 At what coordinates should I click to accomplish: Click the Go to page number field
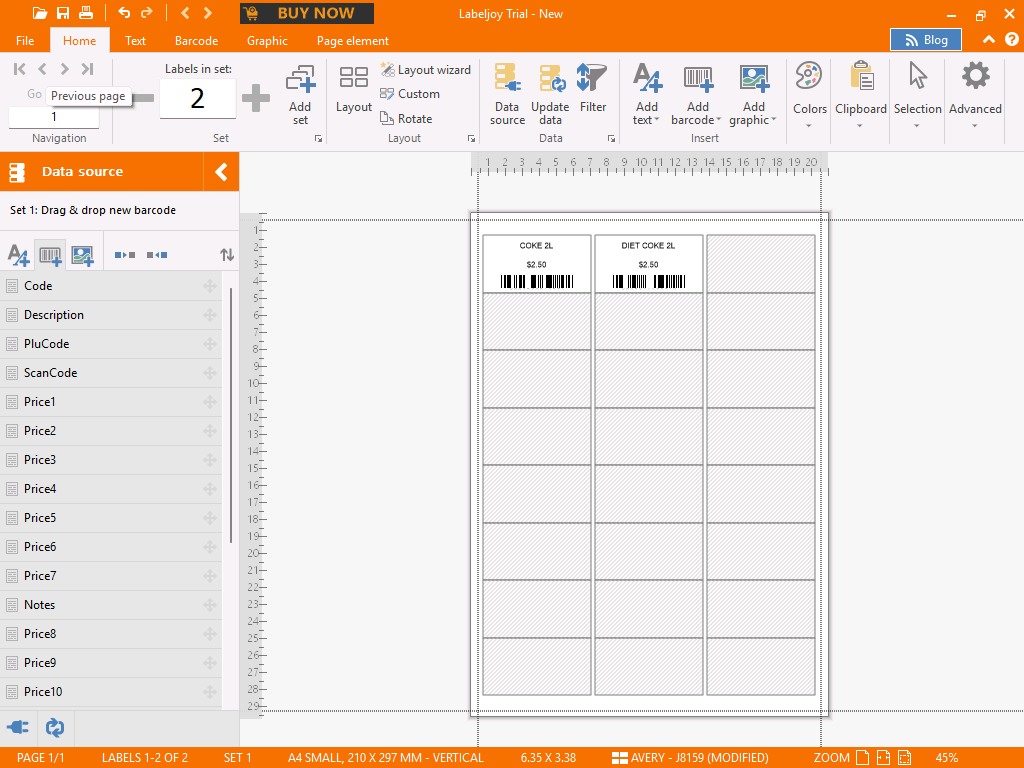click(x=54, y=117)
